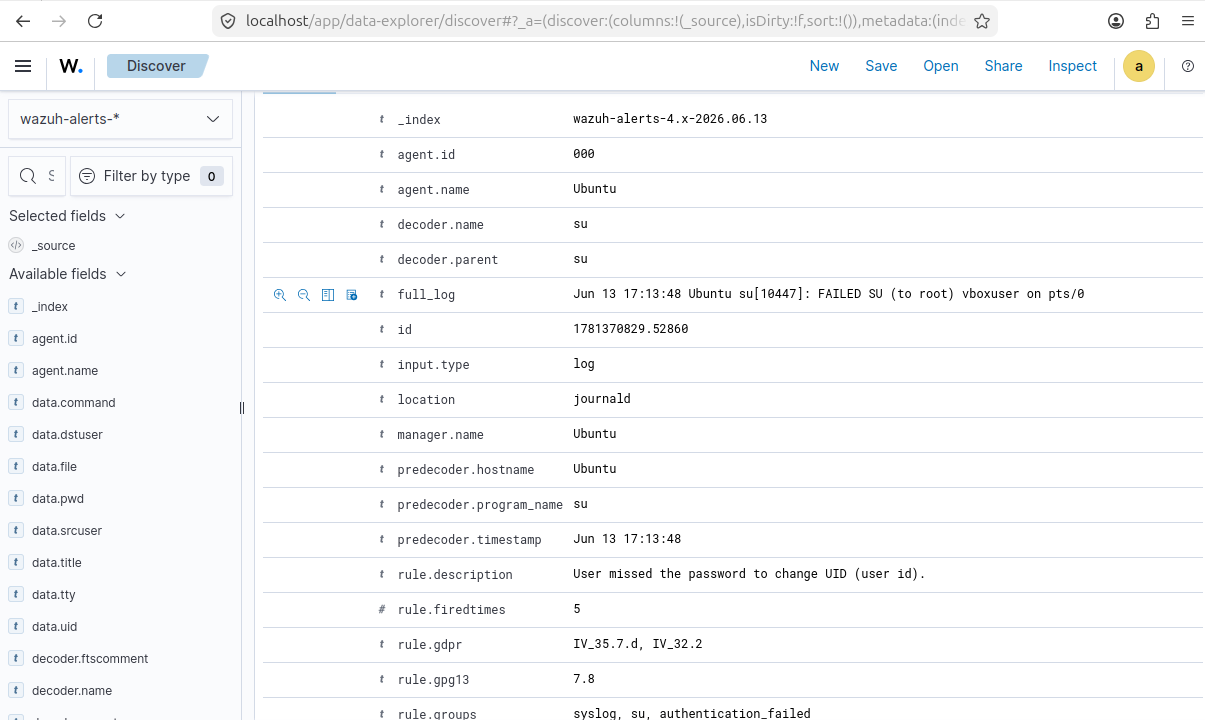The width and height of the screenshot is (1205, 720).
Task: Reload the browser page
Action: click(x=95, y=21)
